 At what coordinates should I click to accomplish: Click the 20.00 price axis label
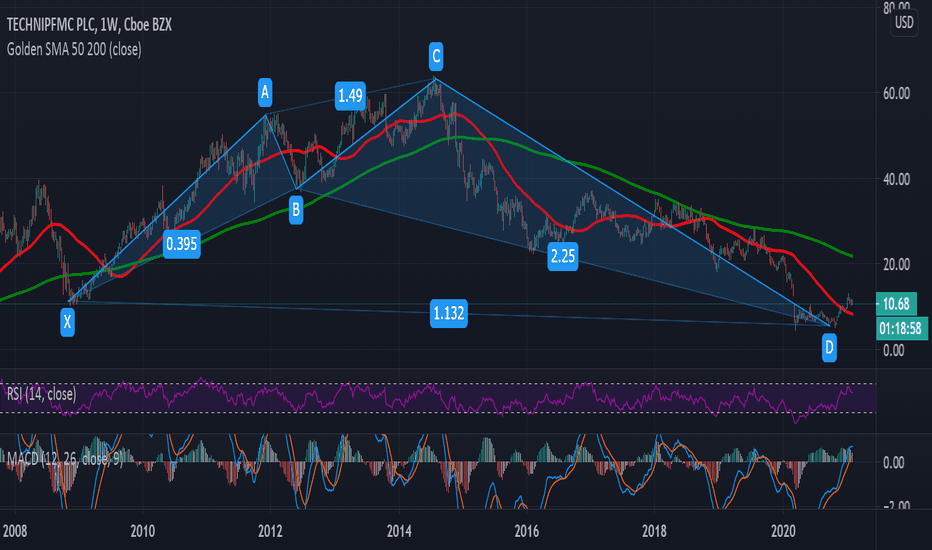[896, 265]
